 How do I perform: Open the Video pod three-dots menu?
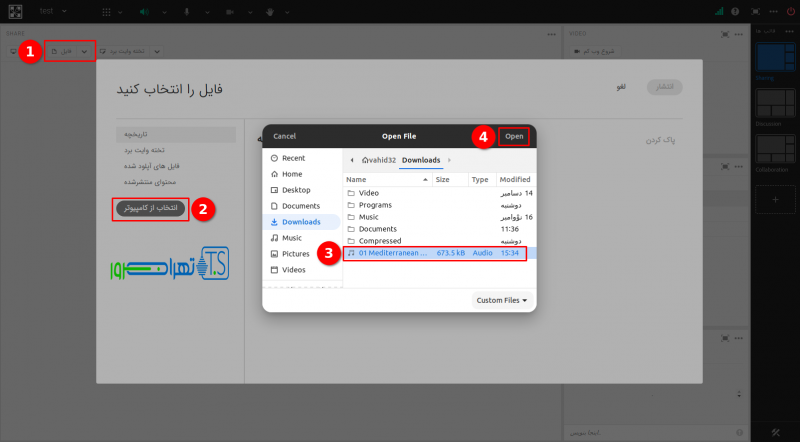(x=738, y=35)
